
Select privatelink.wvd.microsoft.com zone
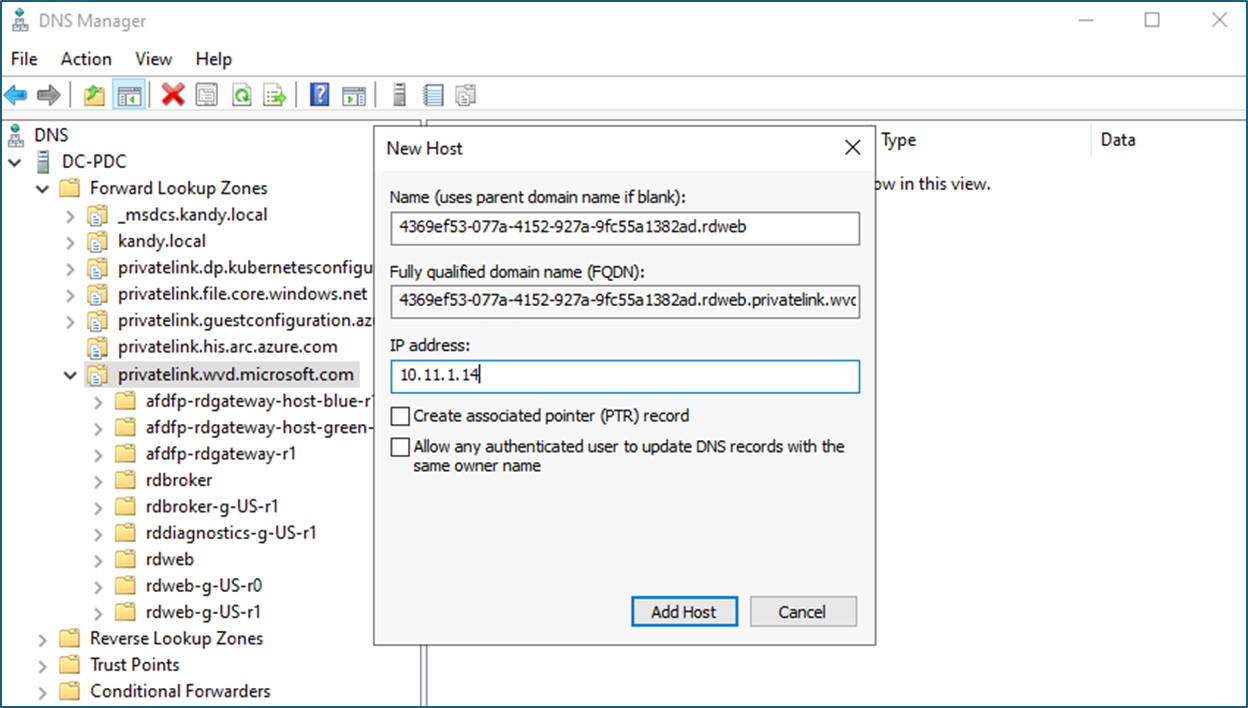tap(236, 375)
